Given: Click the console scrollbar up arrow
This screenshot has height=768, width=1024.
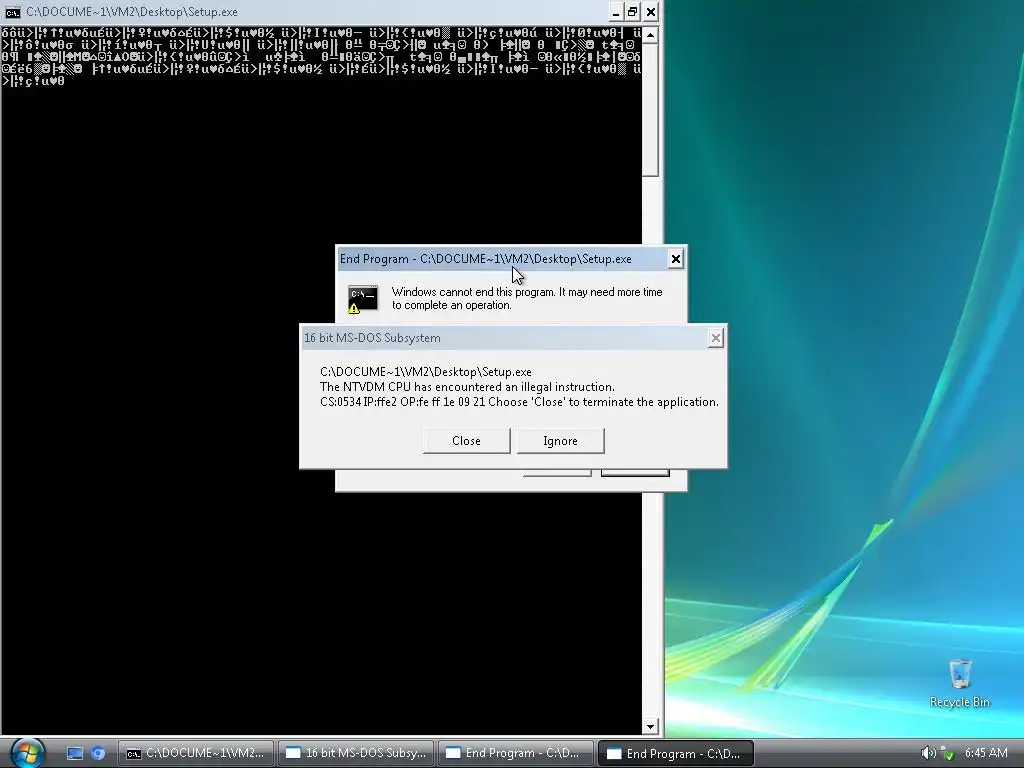Looking at the screenshot, I should [x=650, y=35].
